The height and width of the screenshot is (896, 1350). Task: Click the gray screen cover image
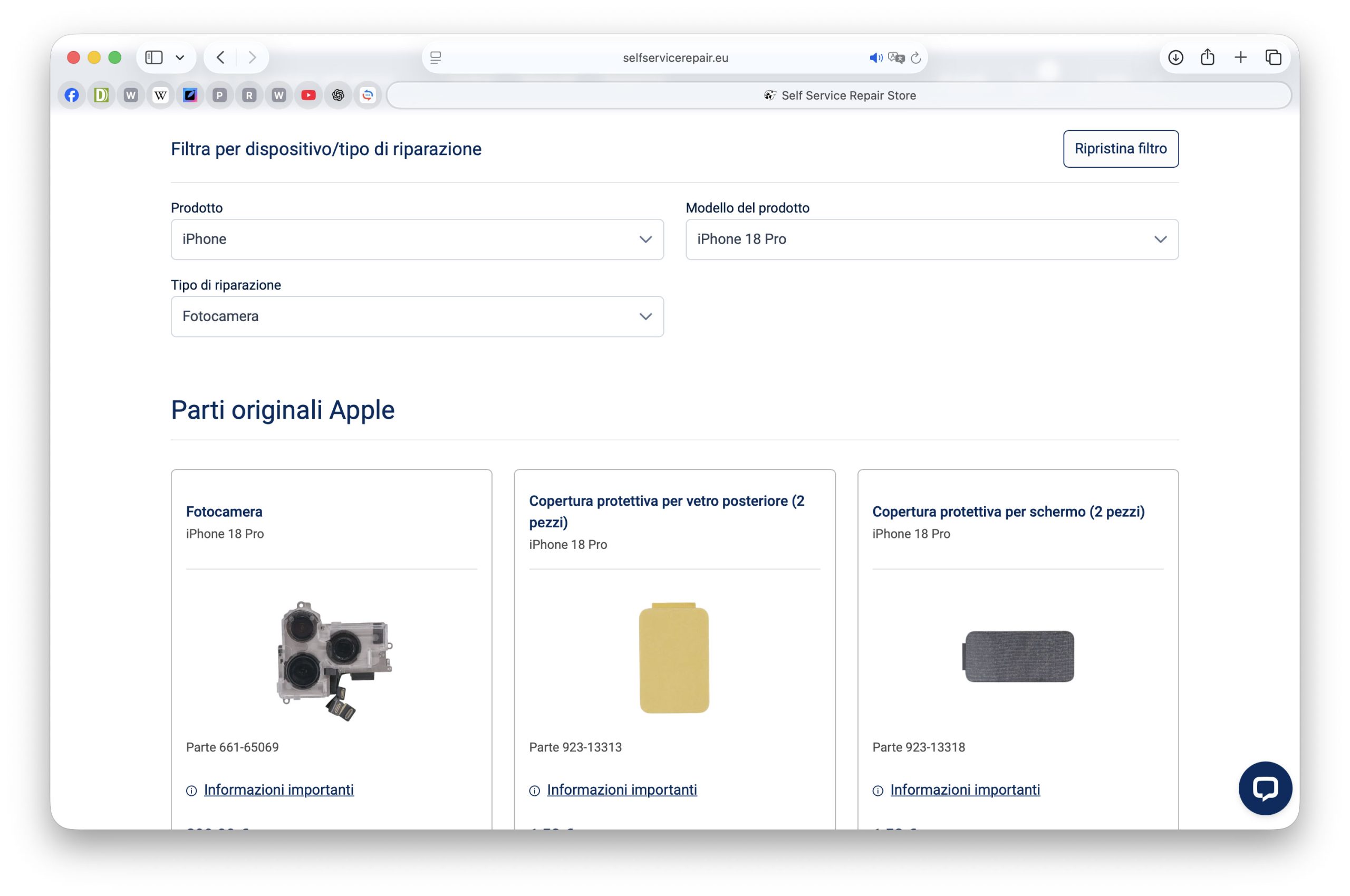1018,657
